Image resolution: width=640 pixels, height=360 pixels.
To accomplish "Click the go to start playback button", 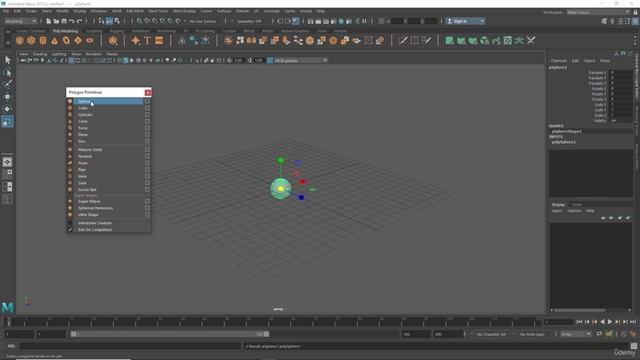I will tap(579, 322).
